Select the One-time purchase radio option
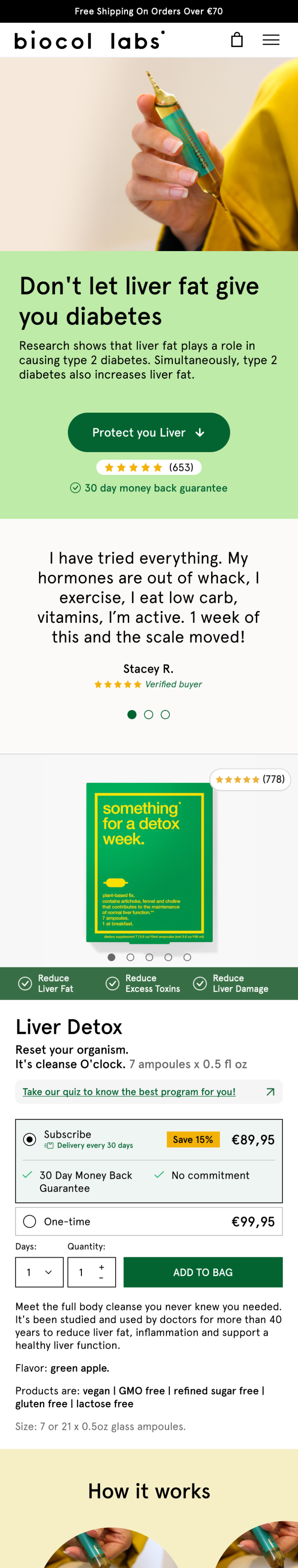This screenshot has width=298, height=1568. 29,1221
